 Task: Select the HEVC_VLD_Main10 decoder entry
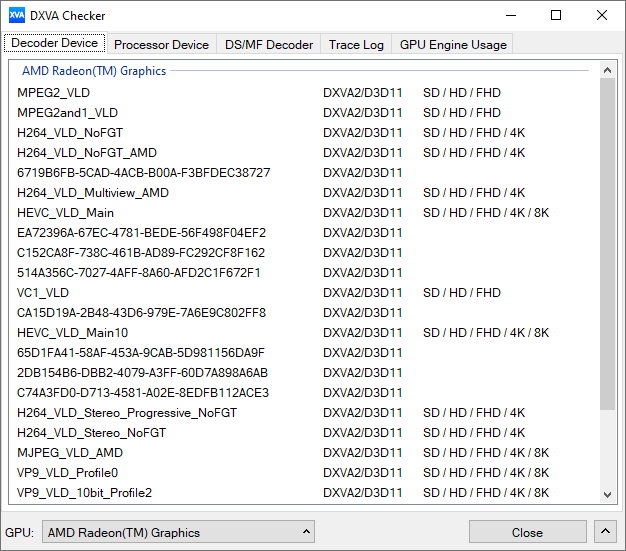point(72,333)
